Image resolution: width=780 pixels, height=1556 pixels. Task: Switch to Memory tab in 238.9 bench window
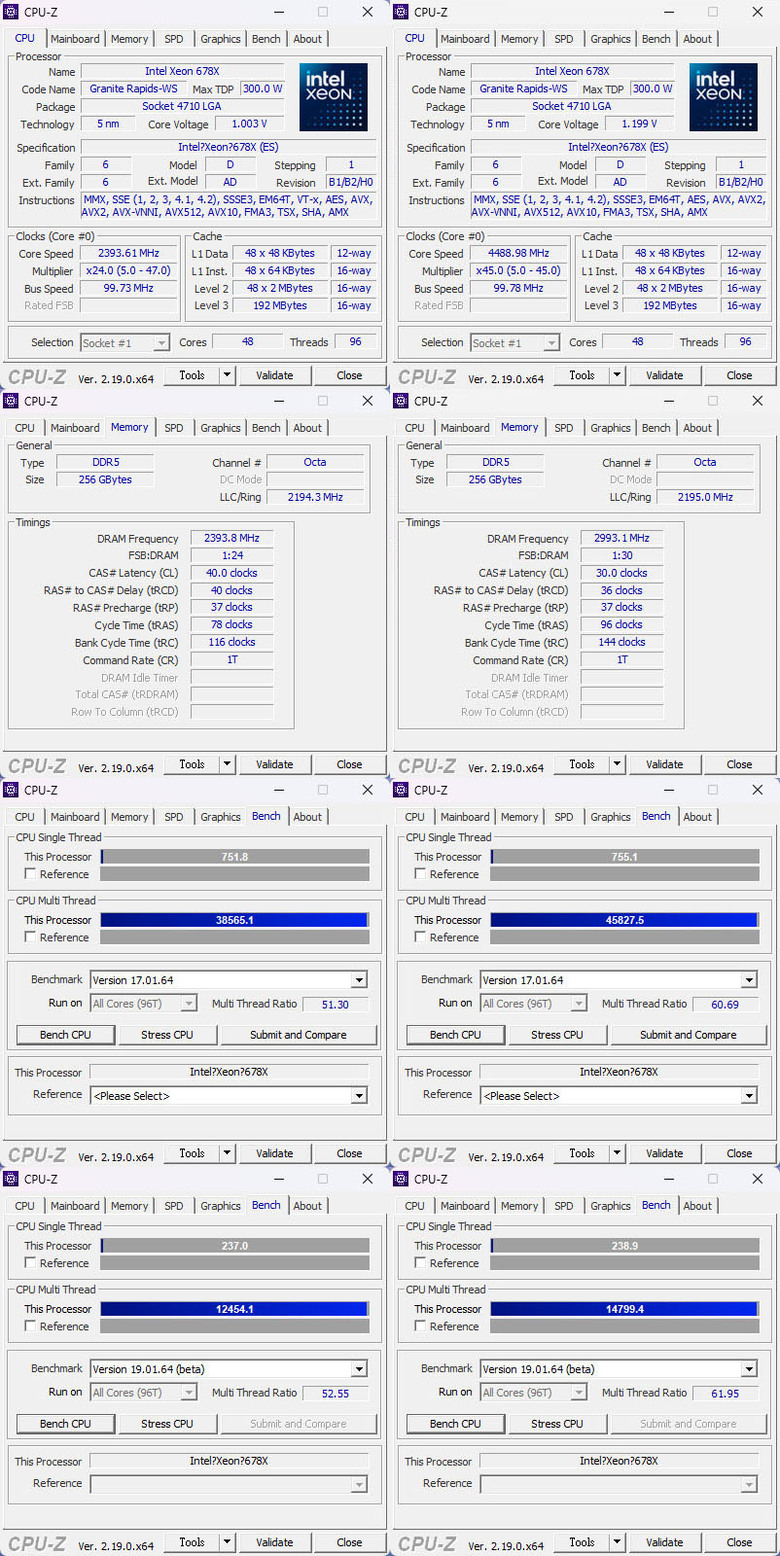point(519,1206)
